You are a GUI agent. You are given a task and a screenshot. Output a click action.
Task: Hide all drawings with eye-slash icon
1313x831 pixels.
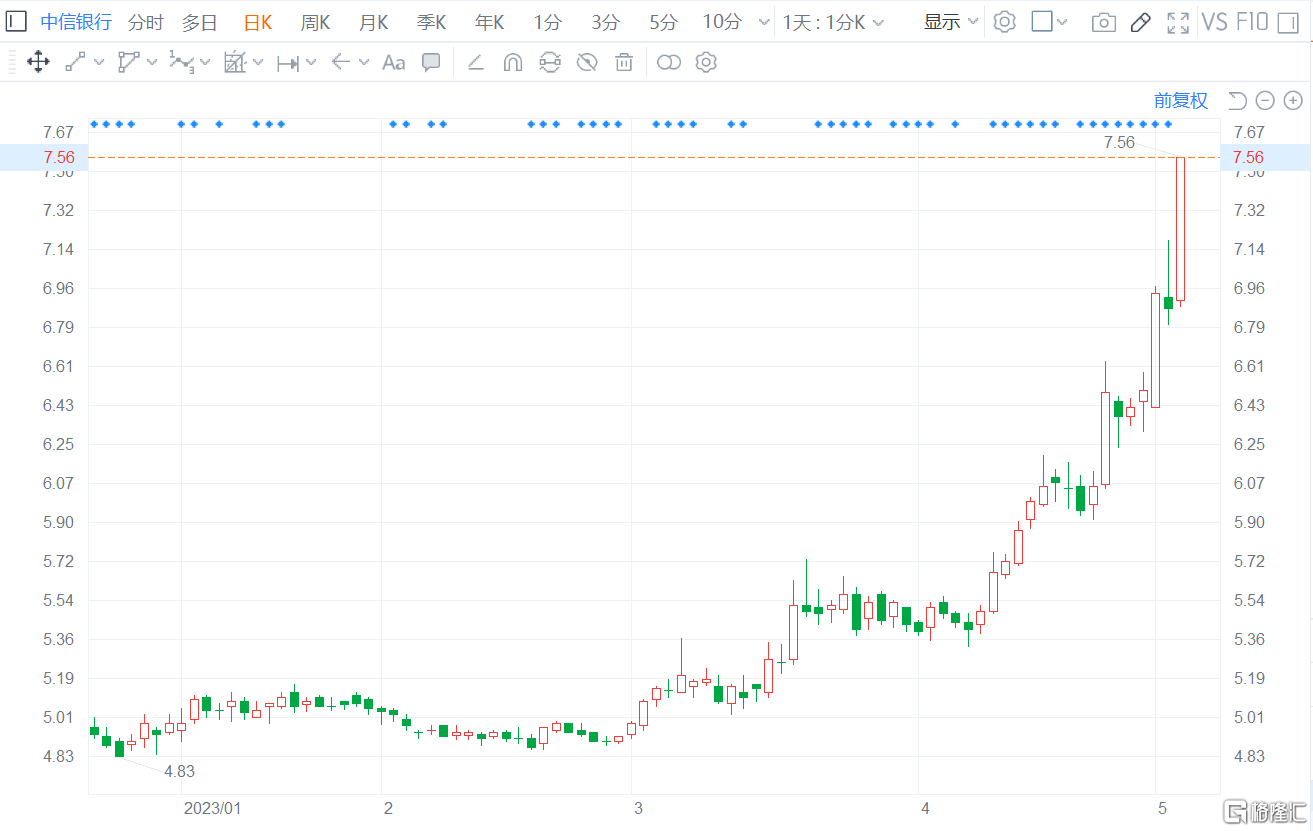click(x=587, y=62)
